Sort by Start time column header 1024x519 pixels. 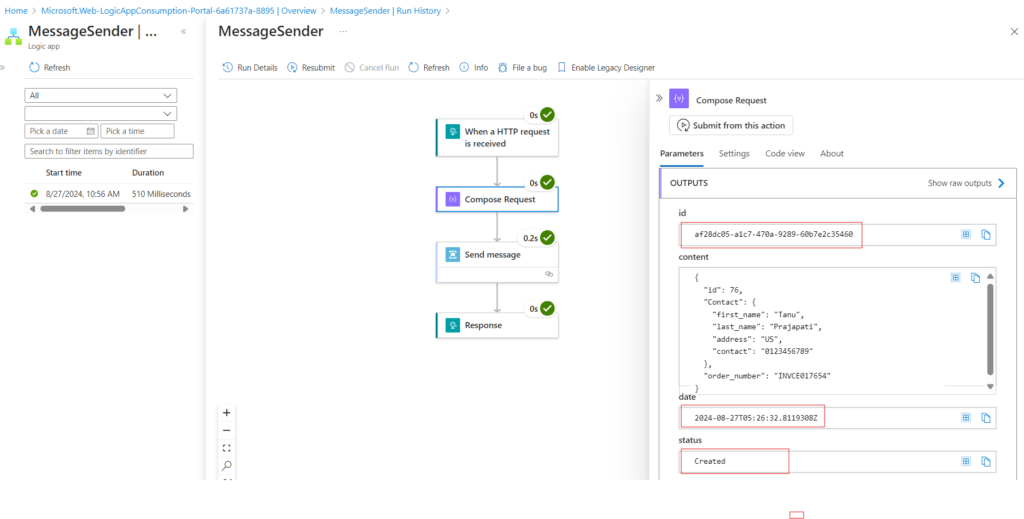(63, 173)
